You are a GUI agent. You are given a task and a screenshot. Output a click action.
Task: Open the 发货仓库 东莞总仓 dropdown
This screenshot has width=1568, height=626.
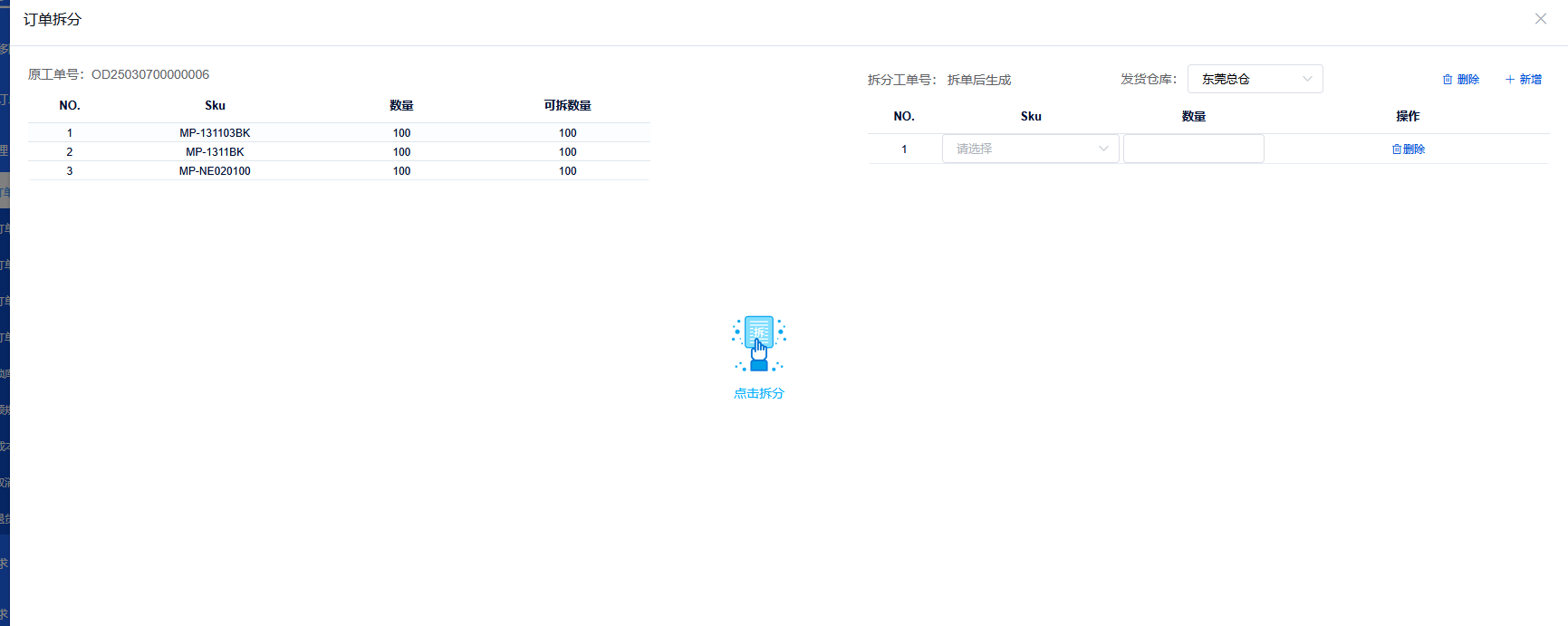1255,79
